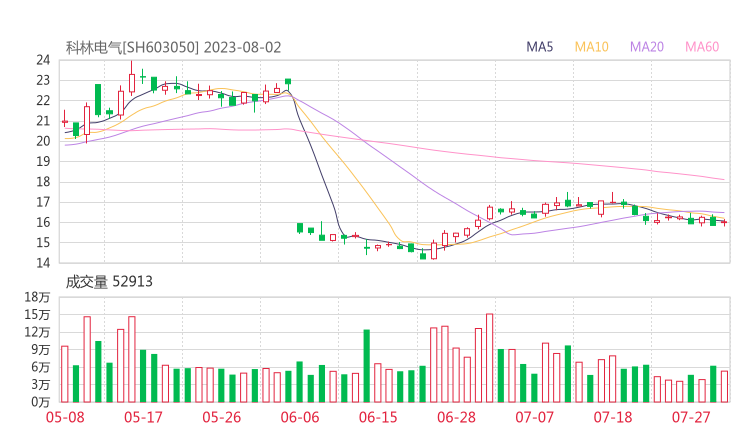The image size is (740, 440).
Task: Click the first candlestick above 05-08
Action: click(x=65, y=118)
